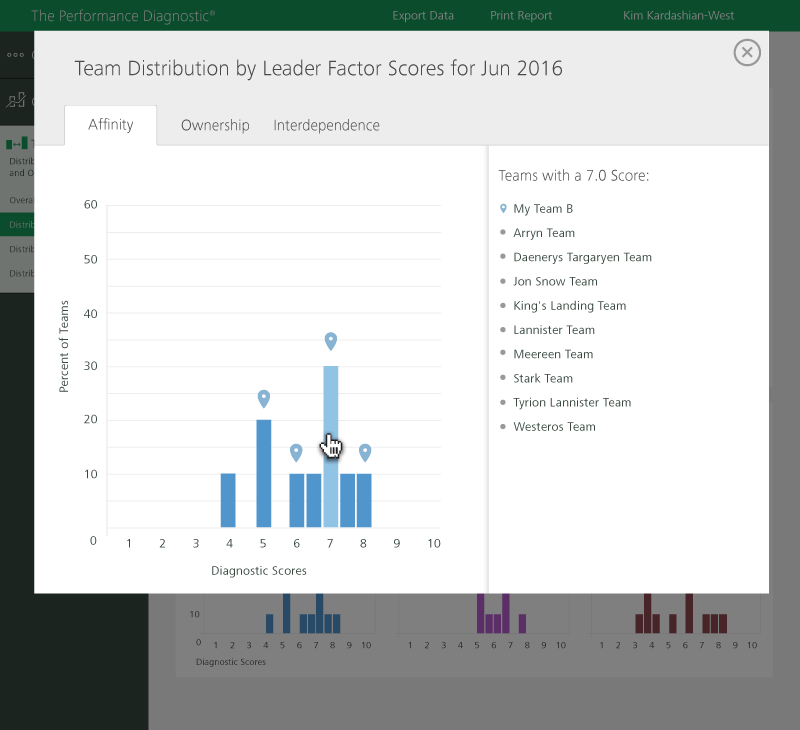Select the highlighted bar at score 7

[331, 446]
